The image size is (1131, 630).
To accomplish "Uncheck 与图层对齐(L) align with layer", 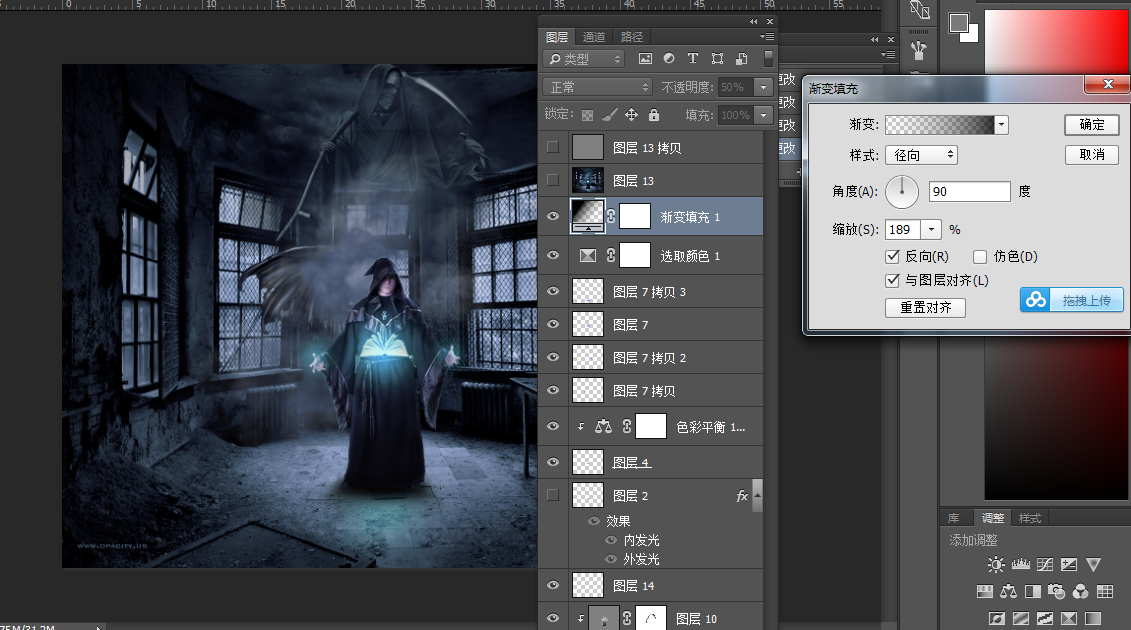I will [892, 280].
